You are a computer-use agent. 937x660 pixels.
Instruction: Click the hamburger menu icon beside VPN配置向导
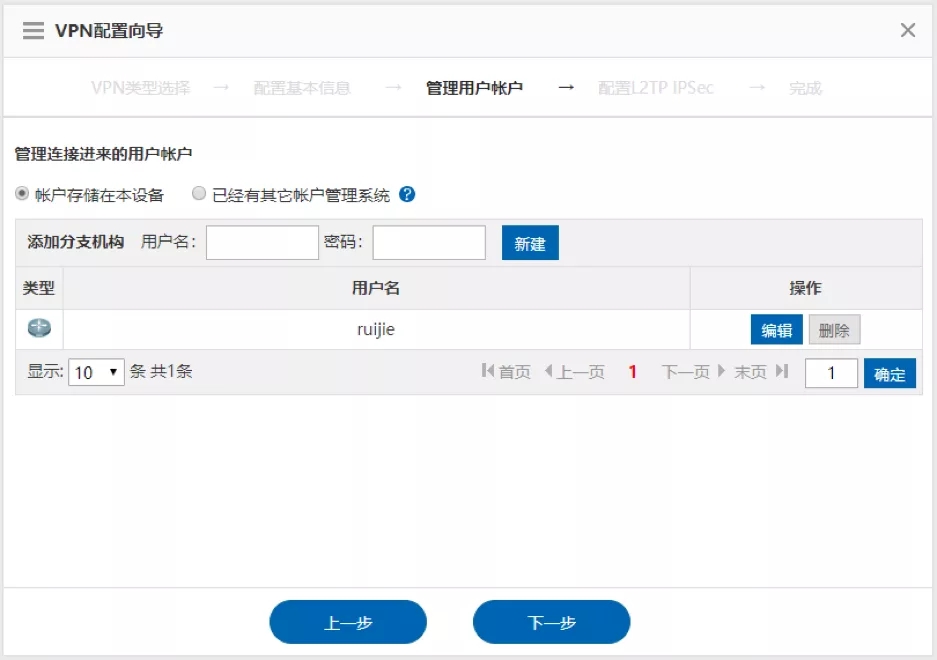(33, 31)
